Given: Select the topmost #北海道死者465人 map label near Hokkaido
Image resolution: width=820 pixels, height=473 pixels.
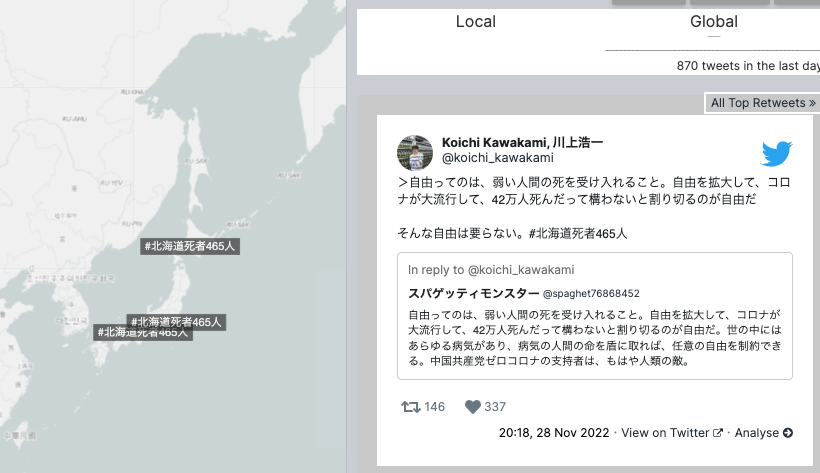Looking at the screenshot, I should point(190,246).
